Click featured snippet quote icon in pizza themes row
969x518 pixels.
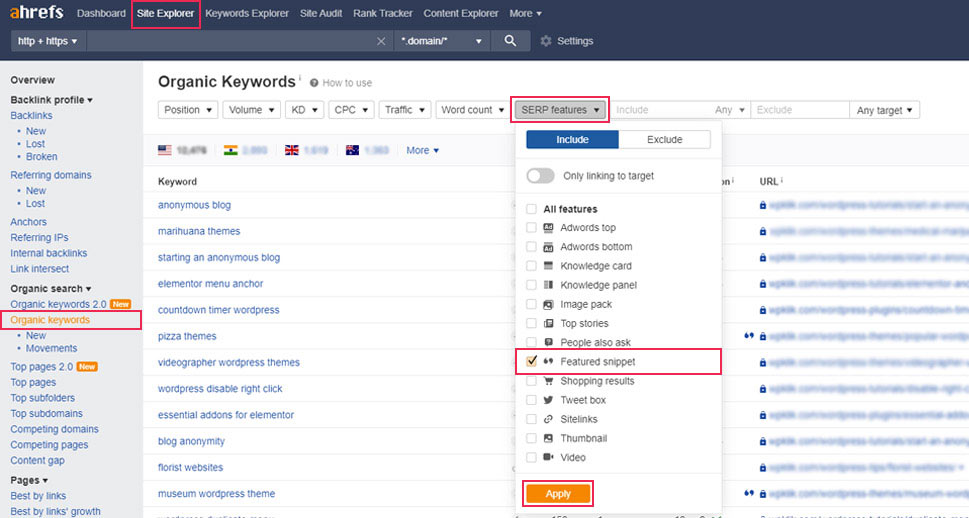(749, 336)
